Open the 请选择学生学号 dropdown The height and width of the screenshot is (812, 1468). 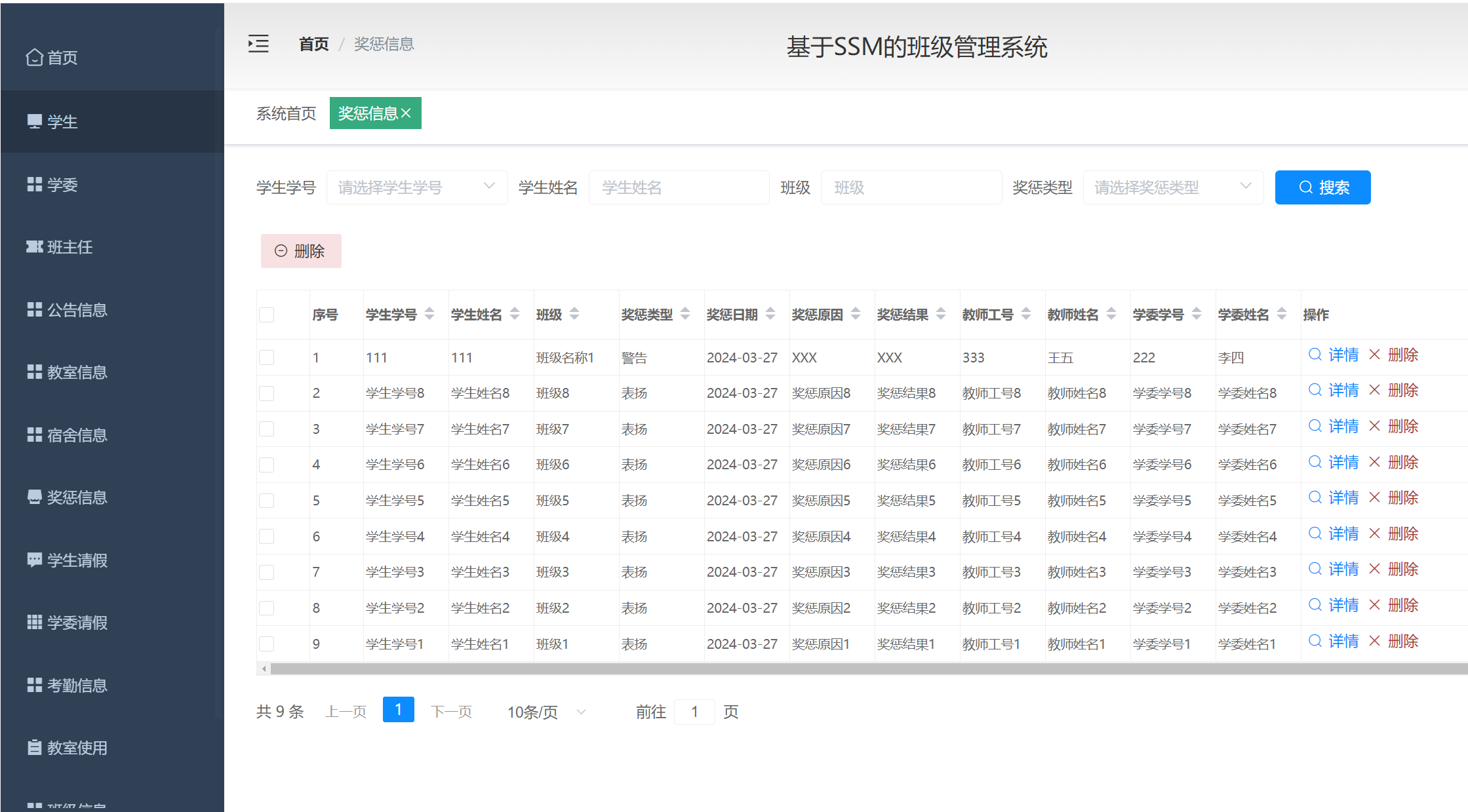[x=417, y=187]
